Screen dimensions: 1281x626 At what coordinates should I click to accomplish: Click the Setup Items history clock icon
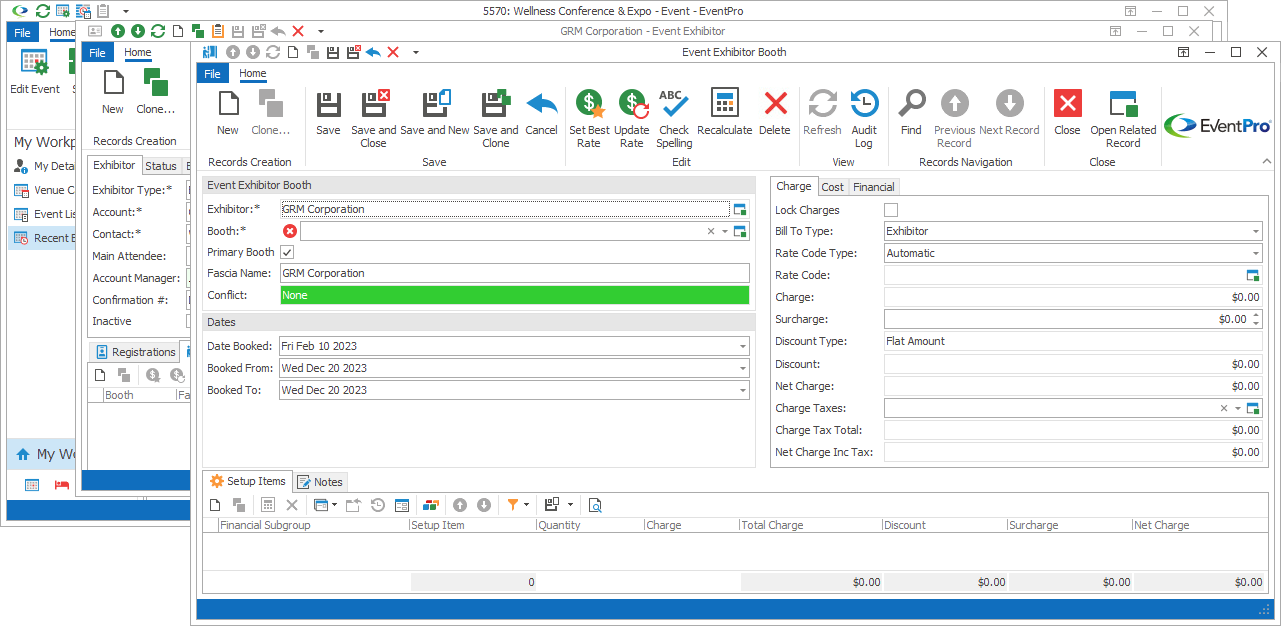(x=378, y=505)
